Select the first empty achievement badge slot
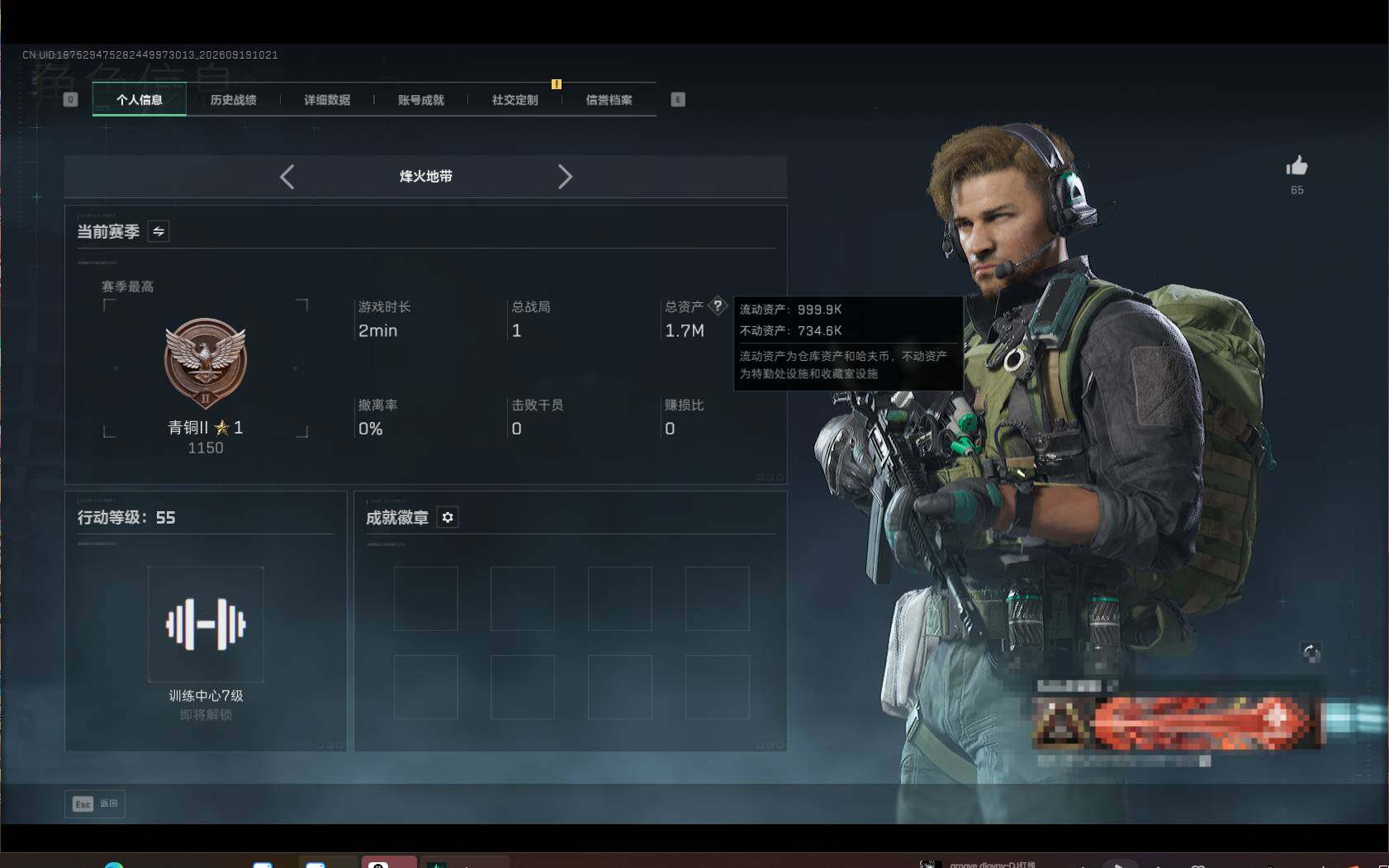This screenshot has width=1389, height=868. coord(426,599)
